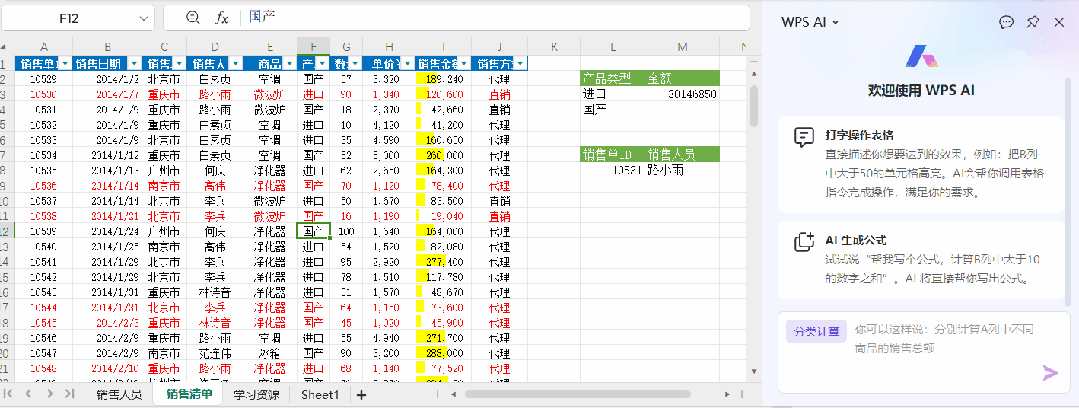Click the AI 生成公式 copy-plus icon
1079x408 pixels.
point(804,241)
